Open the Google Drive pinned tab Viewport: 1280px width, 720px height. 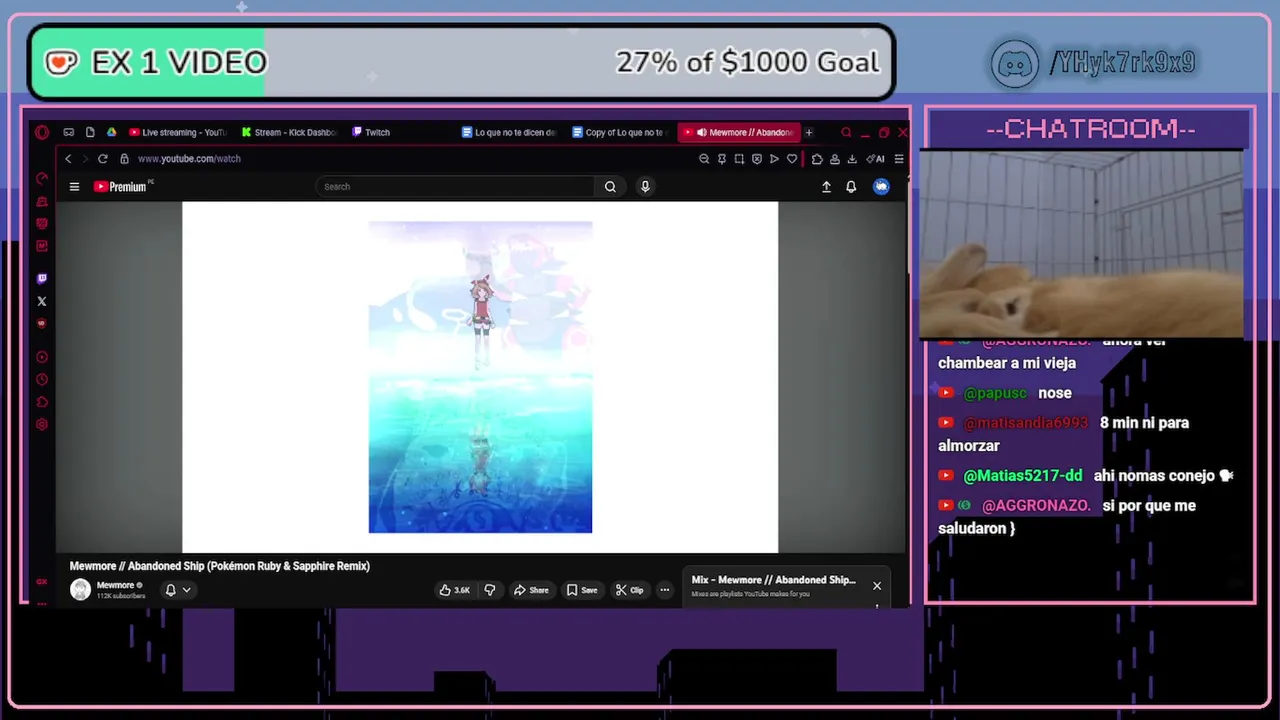click(x=111, y=132)
